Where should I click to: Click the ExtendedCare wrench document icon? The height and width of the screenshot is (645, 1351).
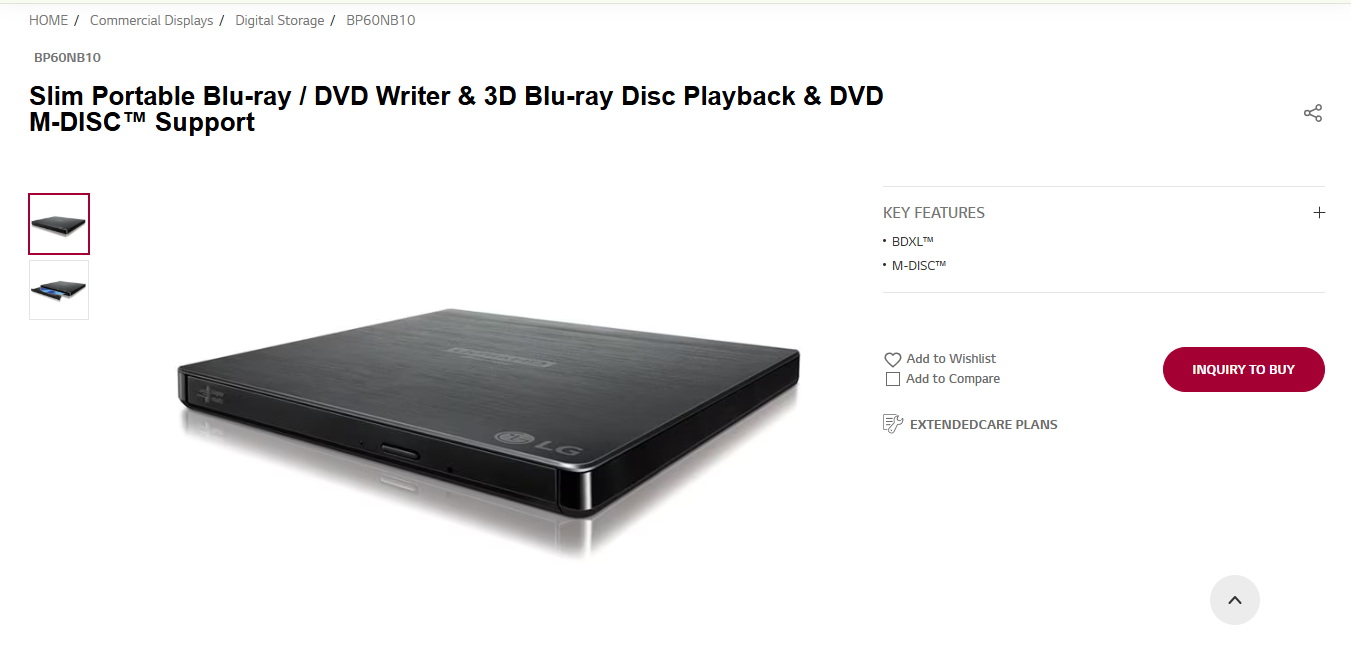click(x=893, y=424)
